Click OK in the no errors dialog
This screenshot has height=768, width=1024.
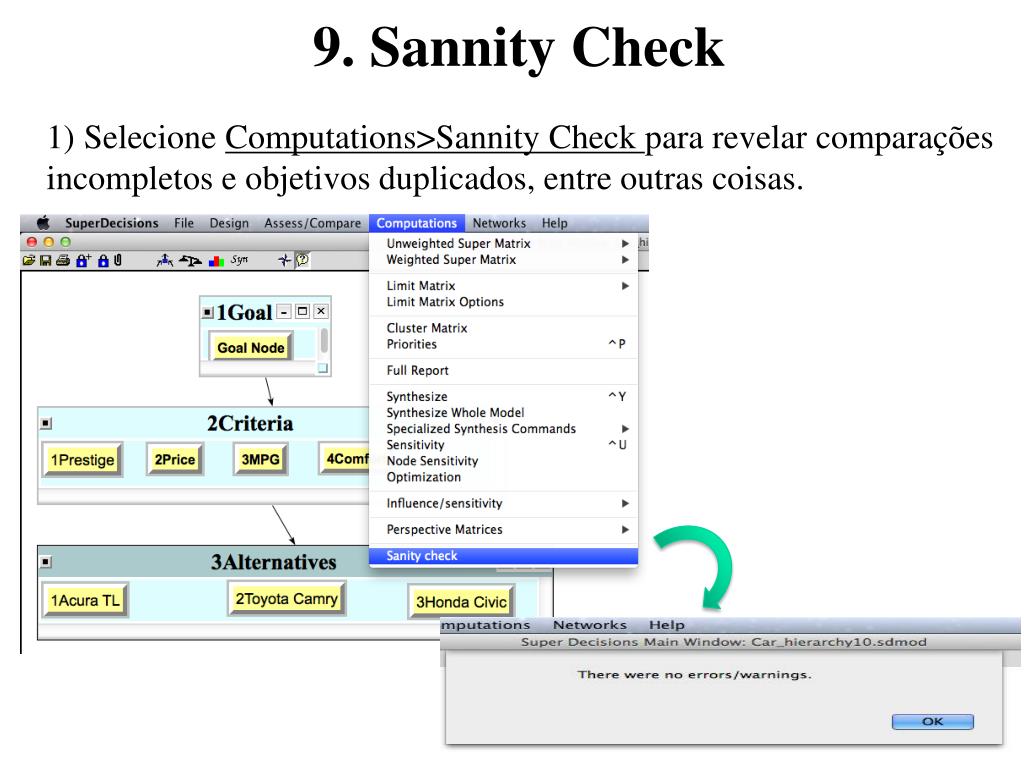[933, 721]
